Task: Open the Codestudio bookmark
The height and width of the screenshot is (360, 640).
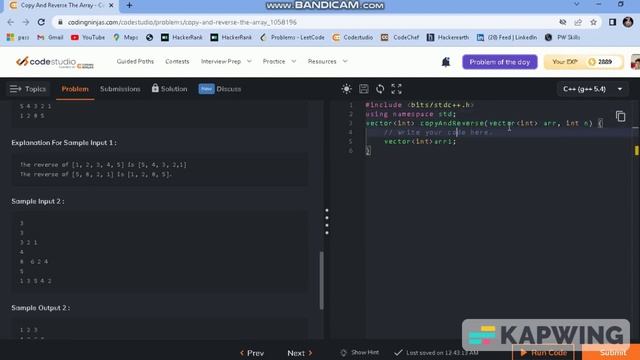Action: point(353,37)
